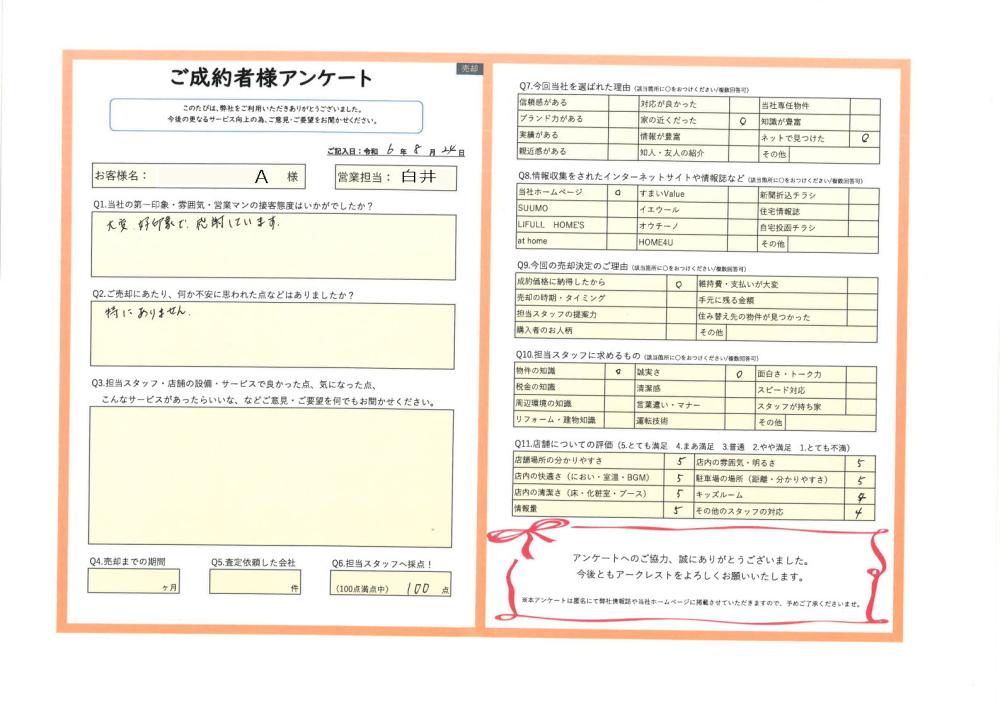Click the circled box beside 成約価格に納得したから
The width and height of the screenshot is (1000, 706).
(679, 284)
